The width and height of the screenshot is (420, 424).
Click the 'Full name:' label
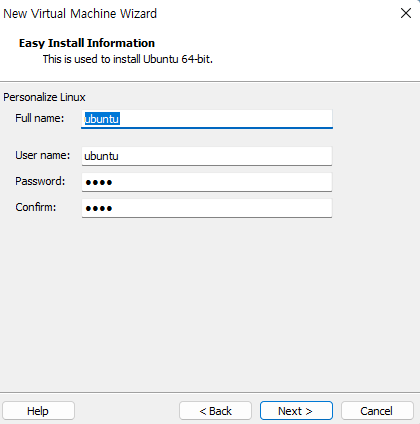[40, 118]
